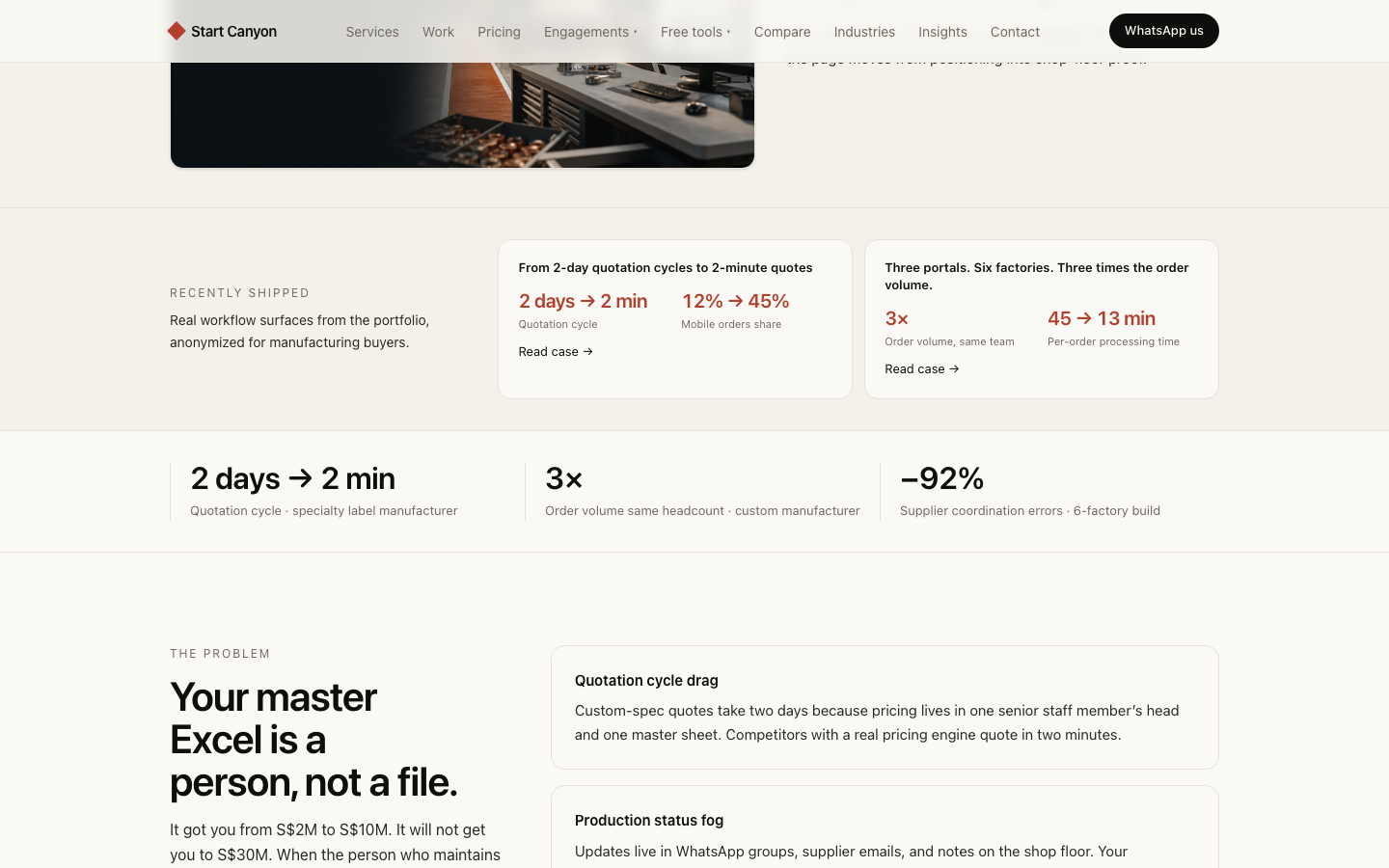Expand the Engagements dropdown menu
1389x868 pixels.
pos(590,32)
